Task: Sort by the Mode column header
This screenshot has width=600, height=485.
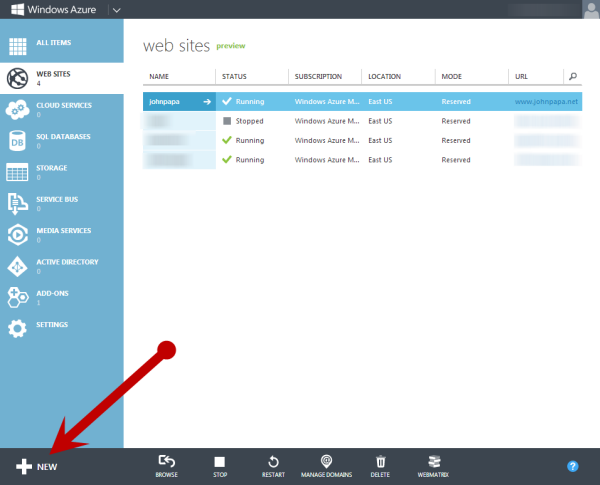Action: [452, 77]
